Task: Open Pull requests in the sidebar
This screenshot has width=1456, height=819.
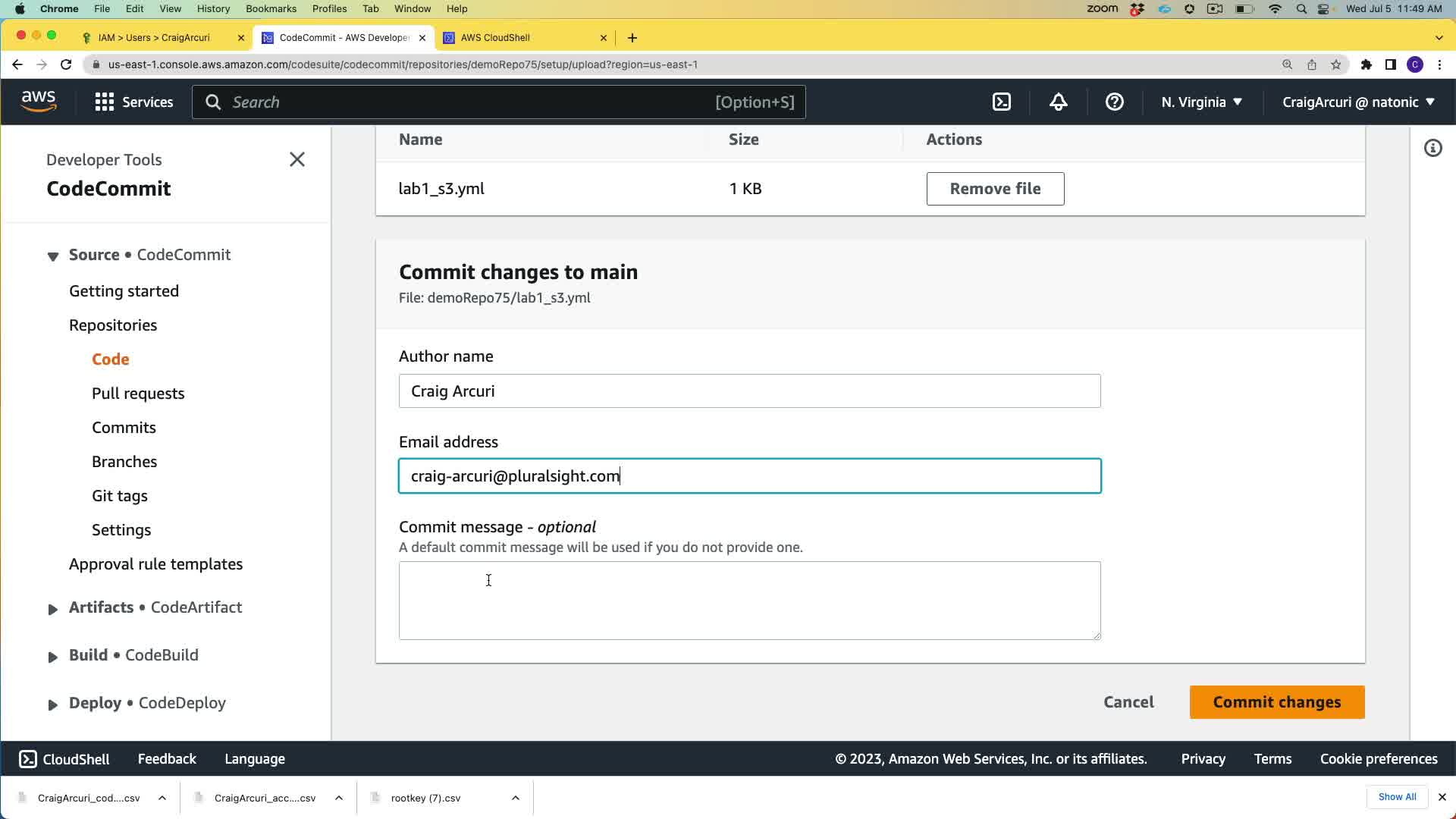Action: coord(138,394)
